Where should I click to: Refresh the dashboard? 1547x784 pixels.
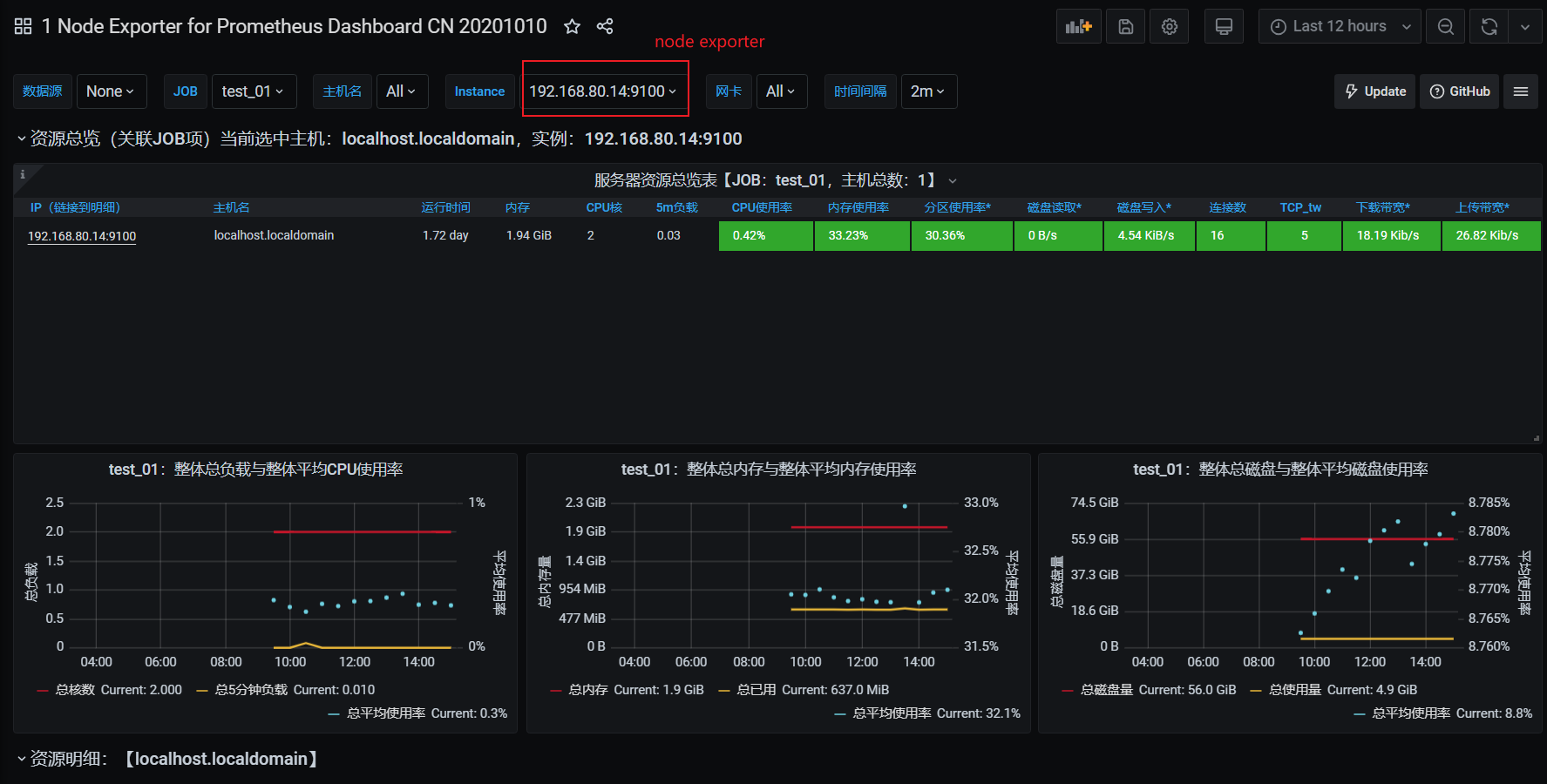[1489, 26]
